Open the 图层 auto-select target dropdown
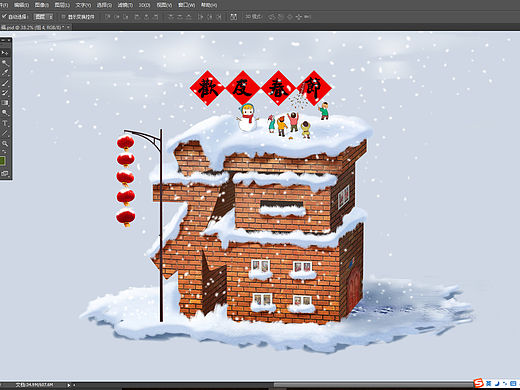The width and height of the screenshot is (520, 390). click(44, 16)
